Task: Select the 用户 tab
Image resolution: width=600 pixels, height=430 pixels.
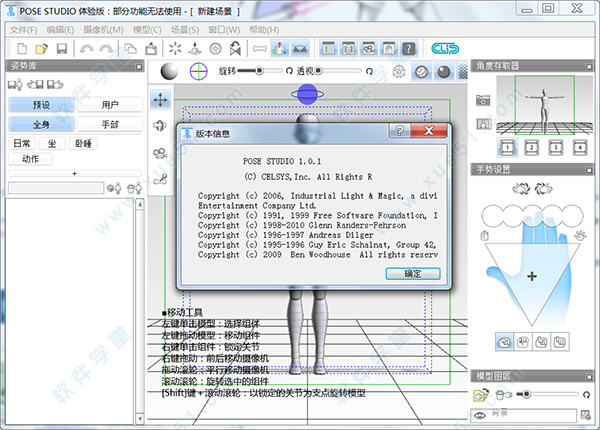Action: 110,104
